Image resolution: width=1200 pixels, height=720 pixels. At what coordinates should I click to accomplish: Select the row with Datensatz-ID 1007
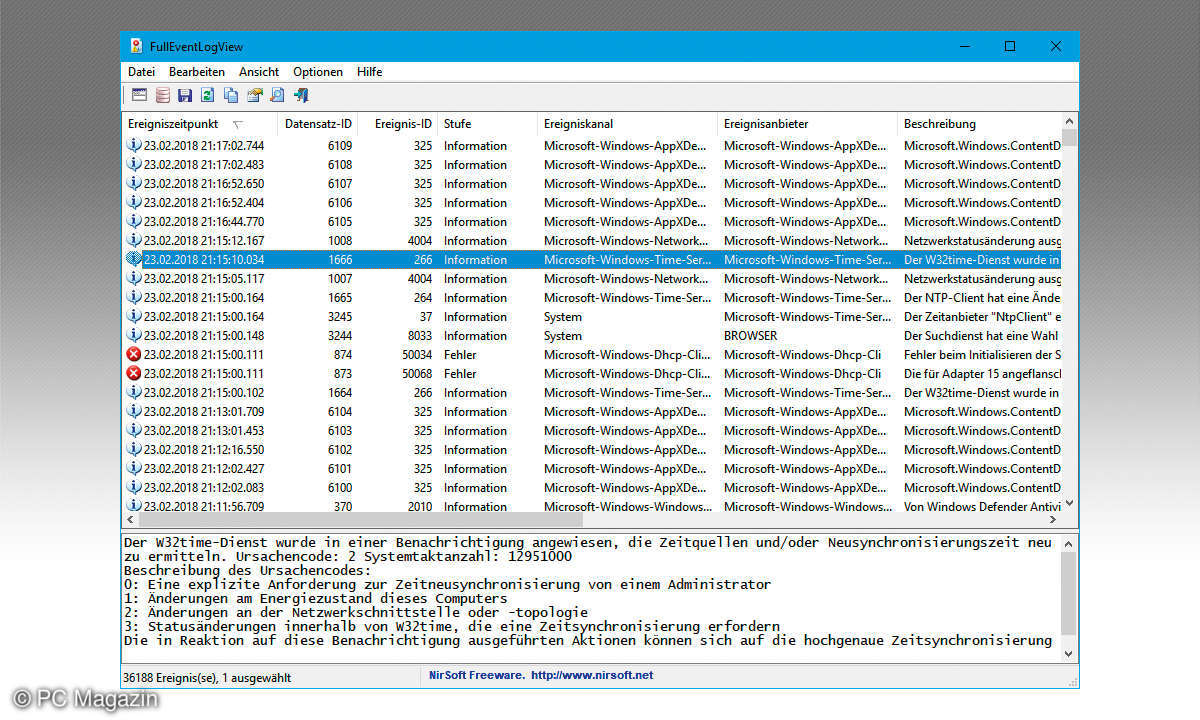pyautogui.click(x=591, y=278)
